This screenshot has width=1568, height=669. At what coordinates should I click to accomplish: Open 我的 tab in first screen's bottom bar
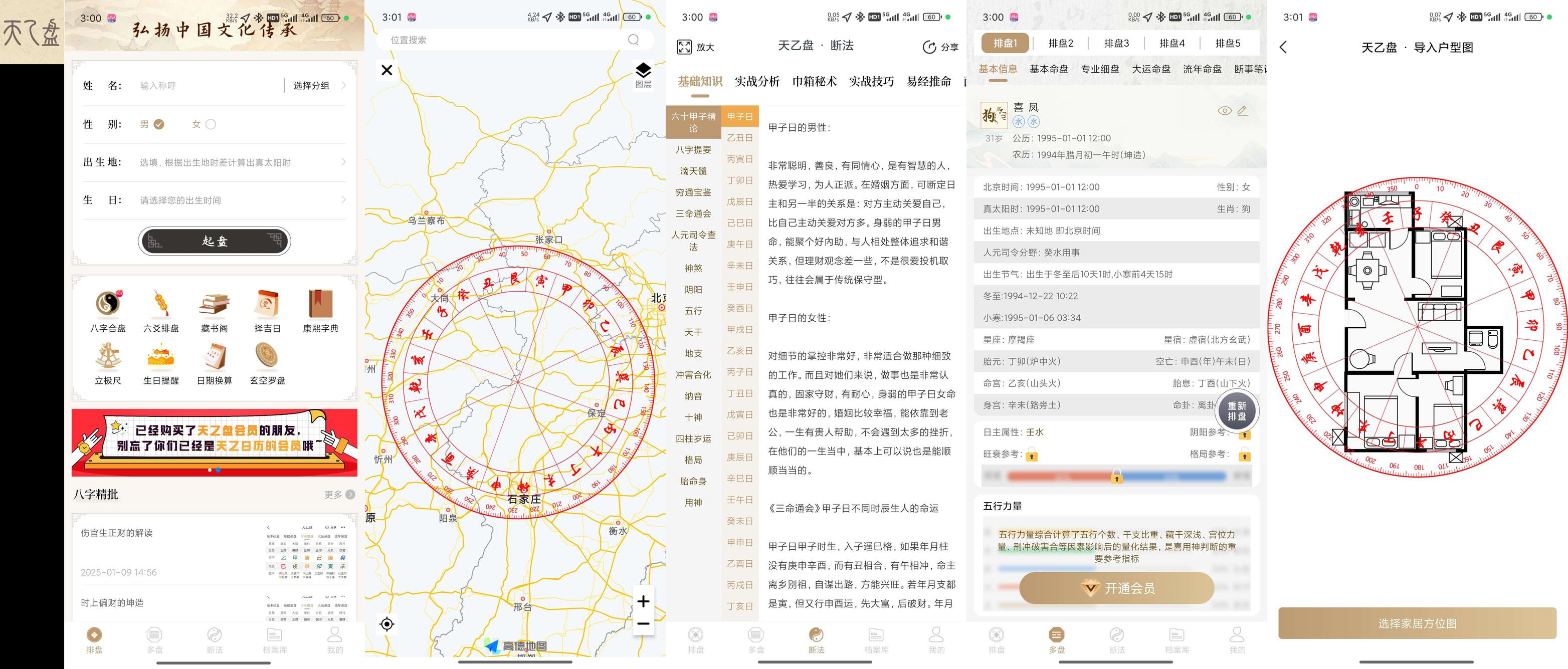click(335, 641)
